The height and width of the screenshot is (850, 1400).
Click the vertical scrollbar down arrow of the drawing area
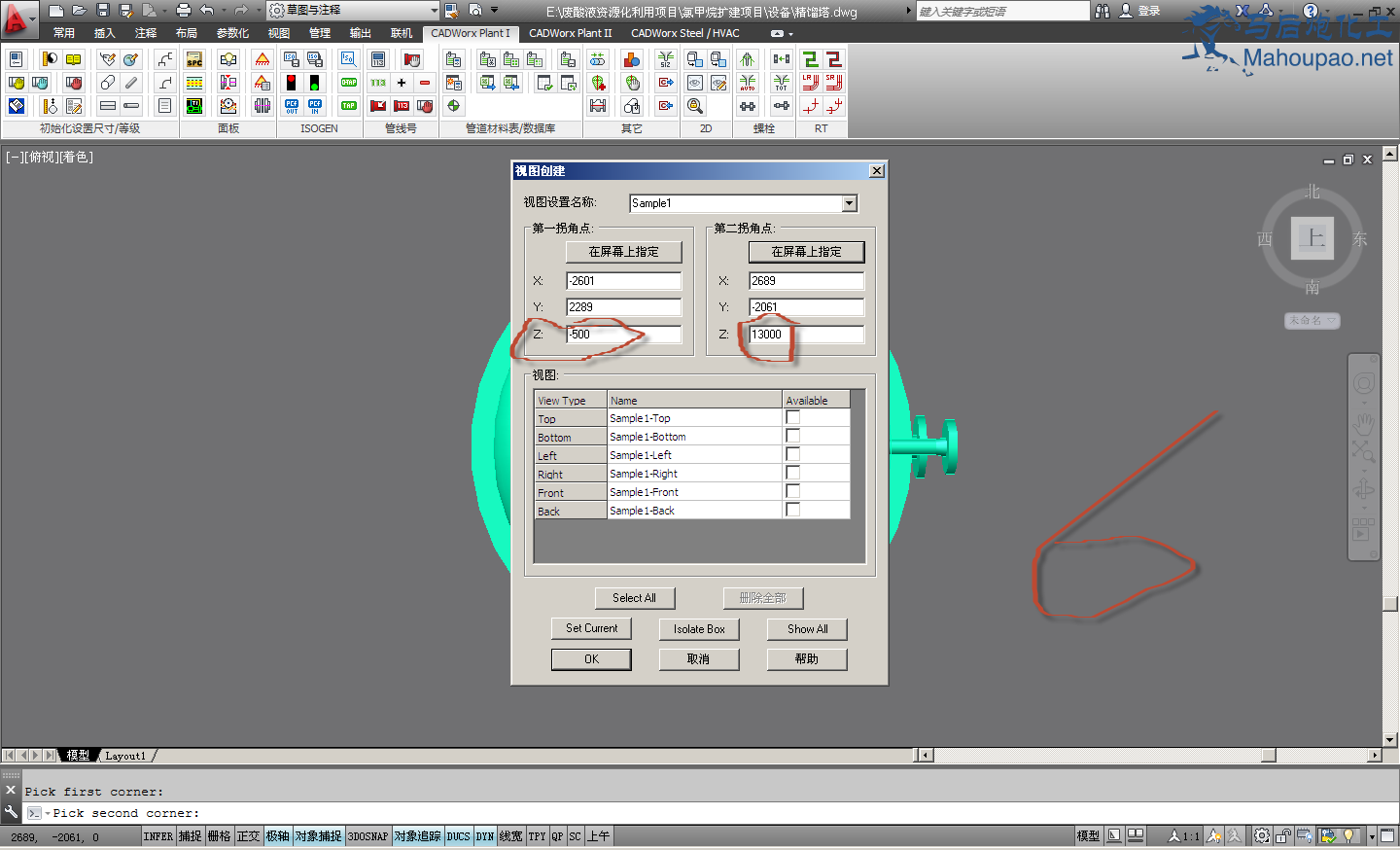click(1390, 740)
